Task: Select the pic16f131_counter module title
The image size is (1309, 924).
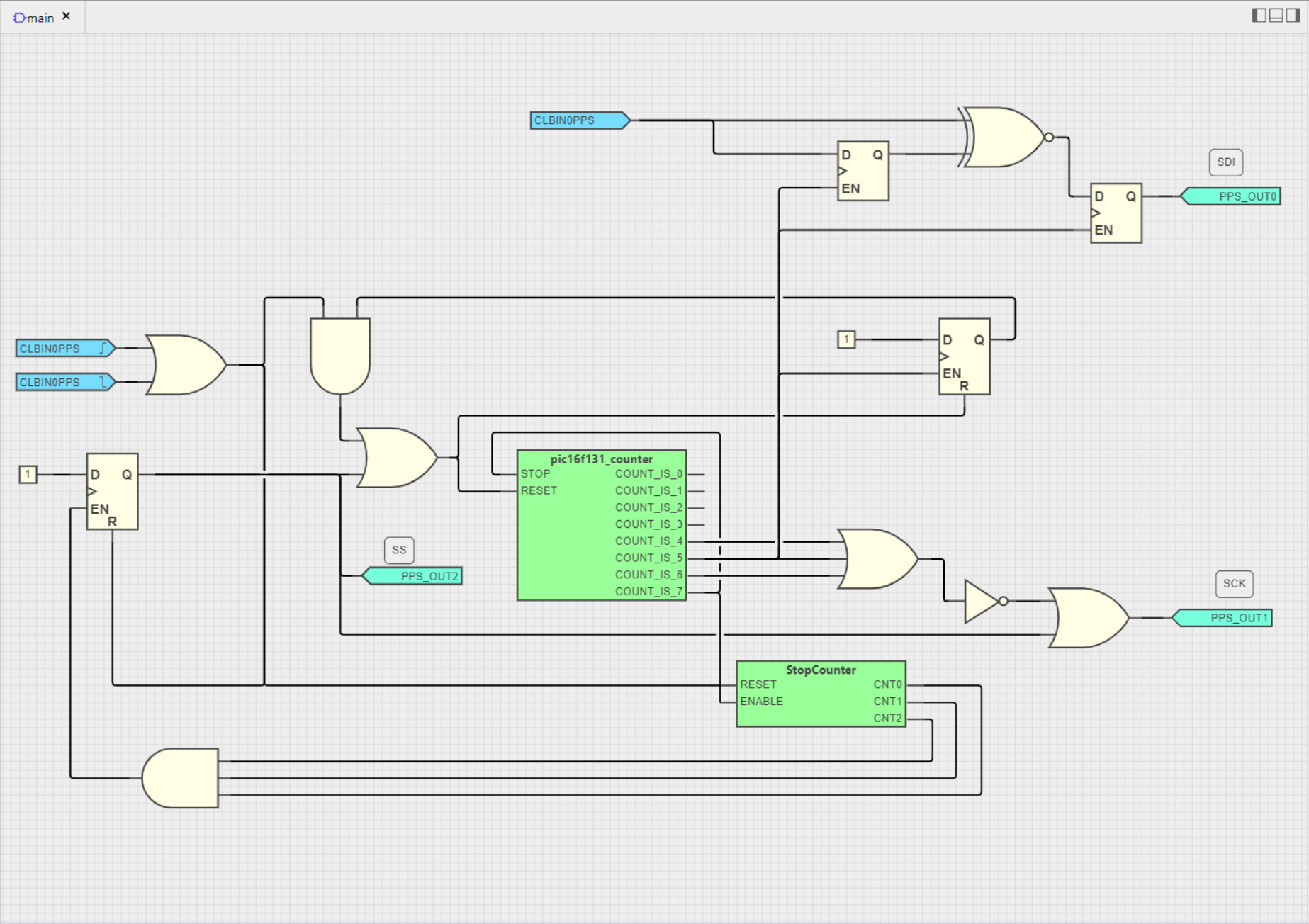Action: tap(602, 458)
